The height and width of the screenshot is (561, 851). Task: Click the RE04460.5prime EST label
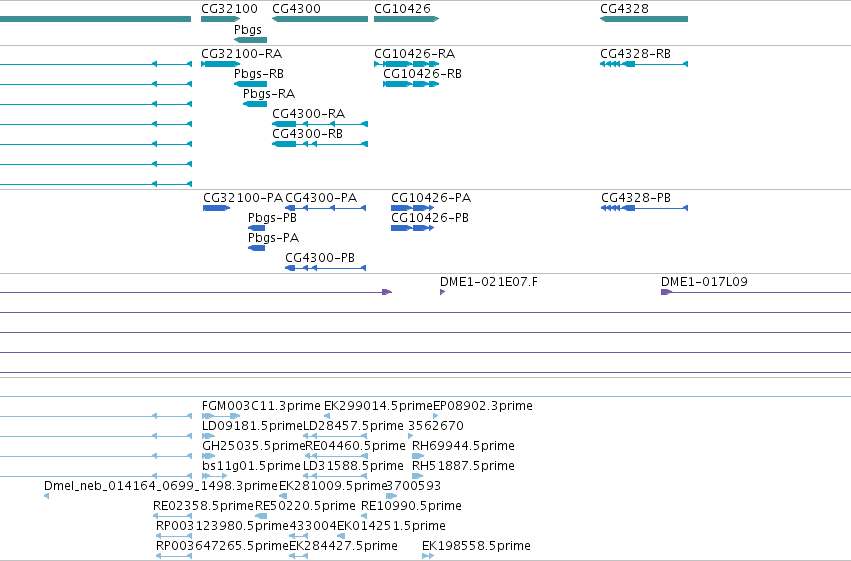point(355,446)
